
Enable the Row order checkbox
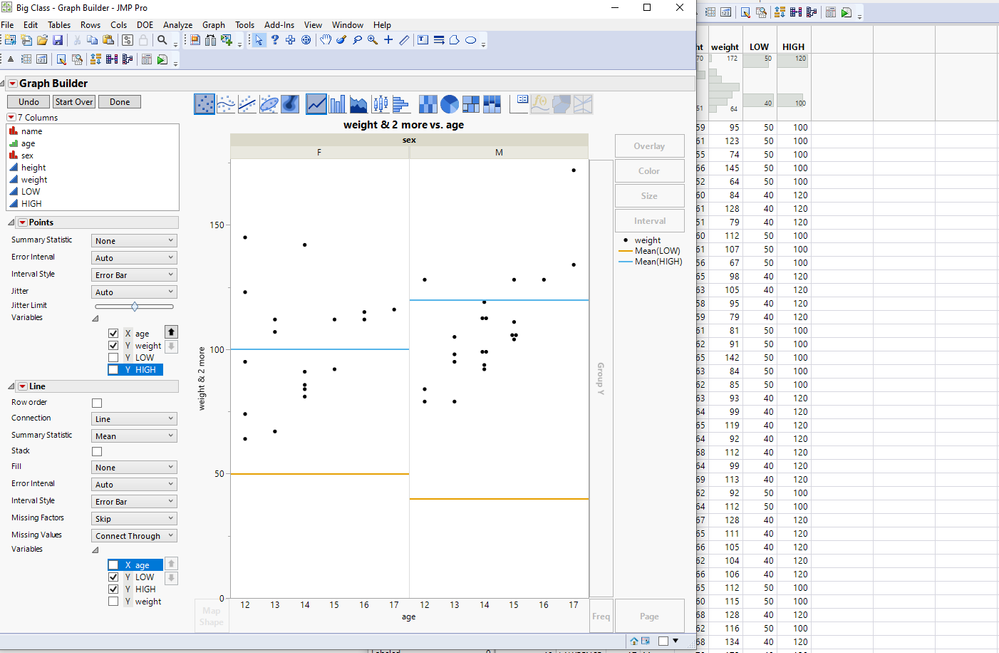(x=97, y=403)
